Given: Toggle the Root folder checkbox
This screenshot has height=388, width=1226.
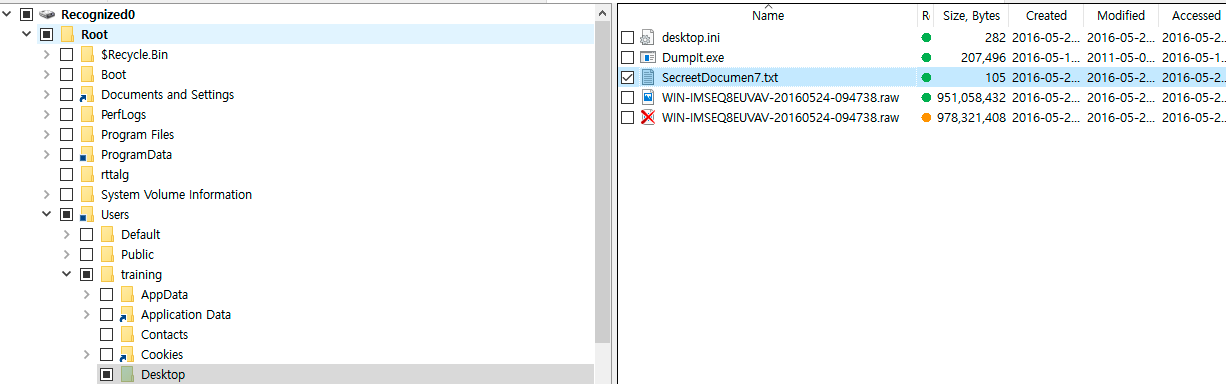Looking at the screenshot, I should [x=47, y=35].
